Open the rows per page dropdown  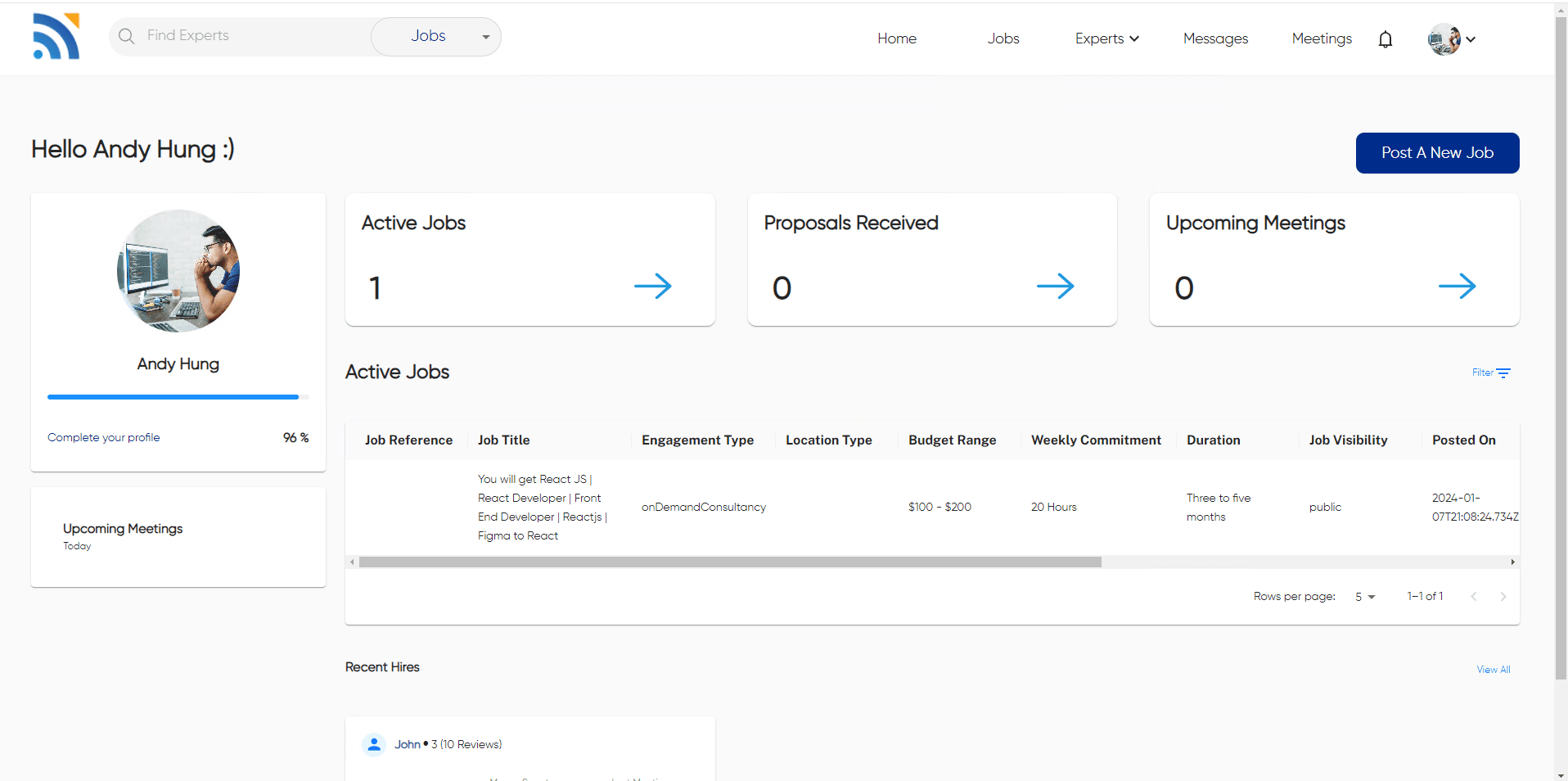tap(1364, 597)
